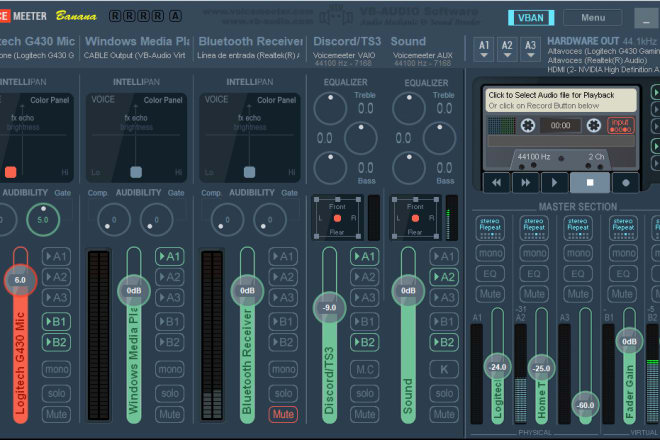Viewport: 660px width, 440px height.
Task: Click the A2 master fader at -25.0
Action: click(x=541, y=368)
